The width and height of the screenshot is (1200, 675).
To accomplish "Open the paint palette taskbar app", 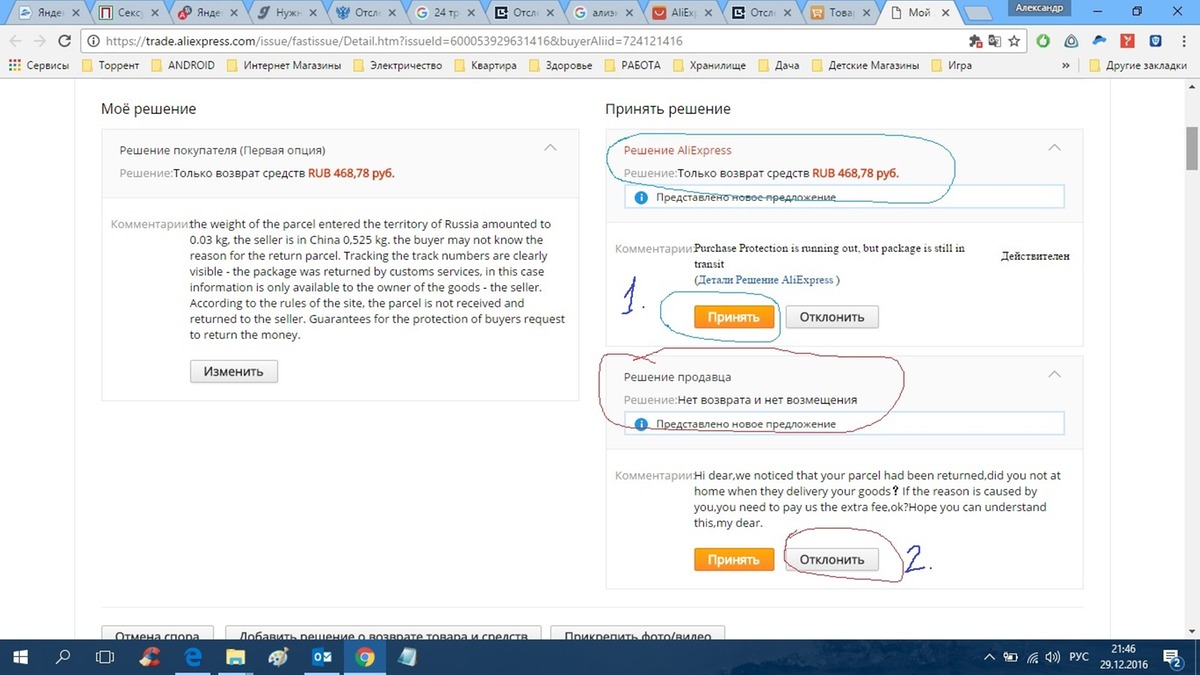I will pyautogui.click(x=279, y=657).
